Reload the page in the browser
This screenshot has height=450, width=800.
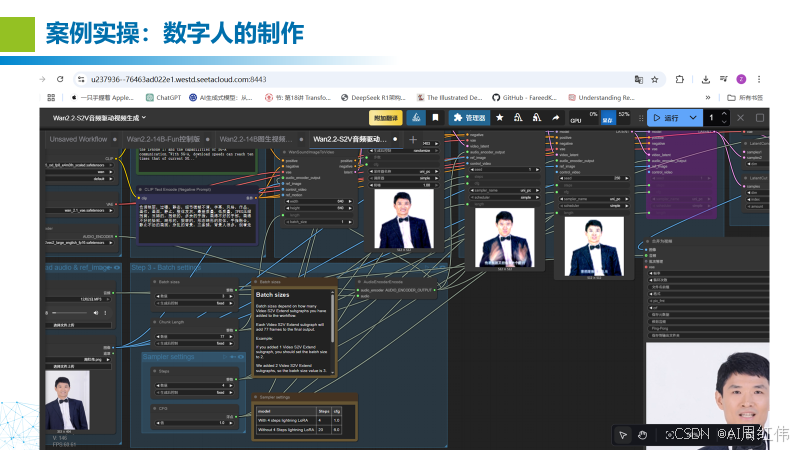60,79
